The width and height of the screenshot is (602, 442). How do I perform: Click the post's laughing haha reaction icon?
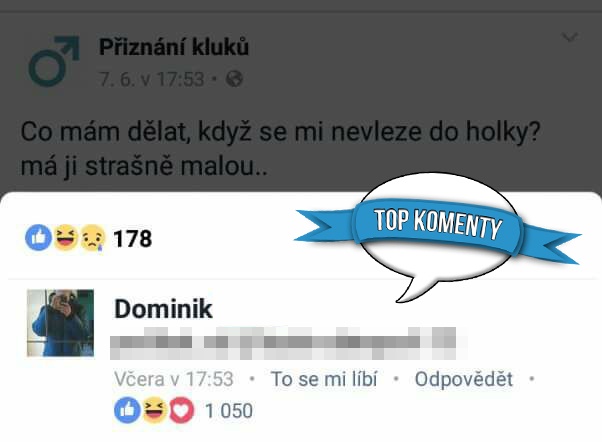coord(66,238)
